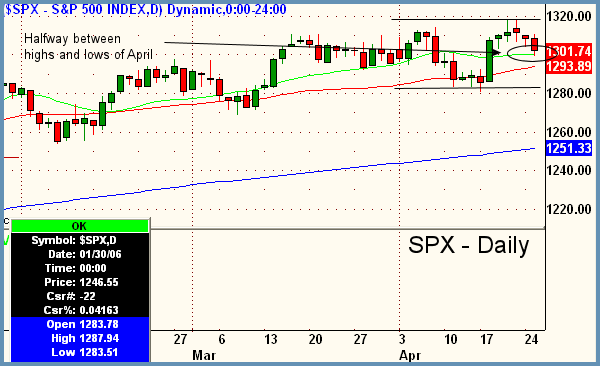
Task: Click the green OK button
Action: click(80, 226)
